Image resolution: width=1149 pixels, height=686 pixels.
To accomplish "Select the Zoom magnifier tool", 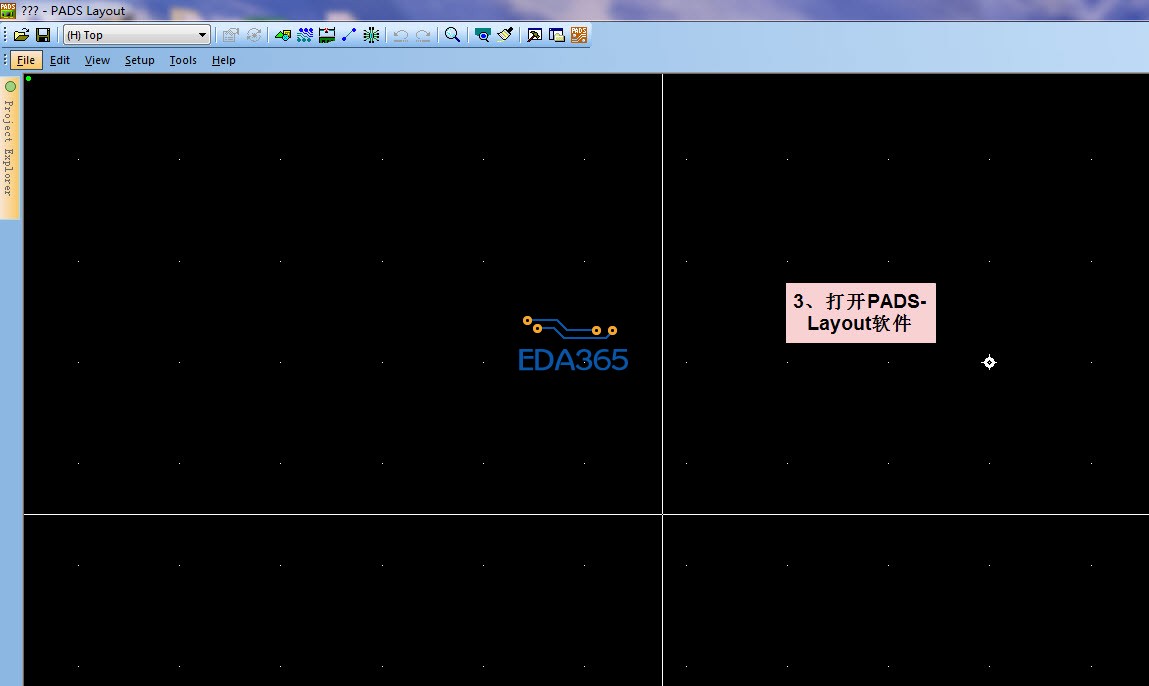I will click(x=453, y=34).
